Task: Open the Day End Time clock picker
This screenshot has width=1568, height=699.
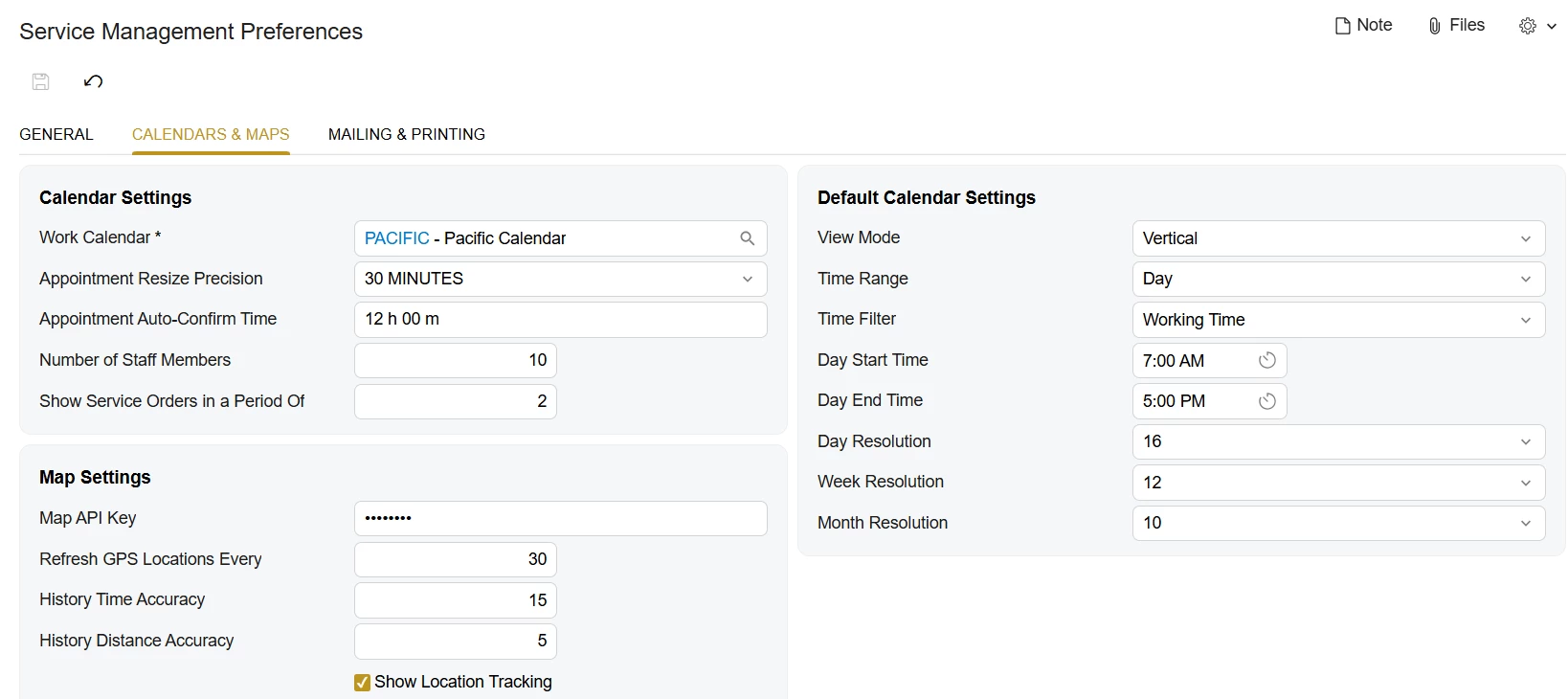Action: click(x=1266, y=401)
